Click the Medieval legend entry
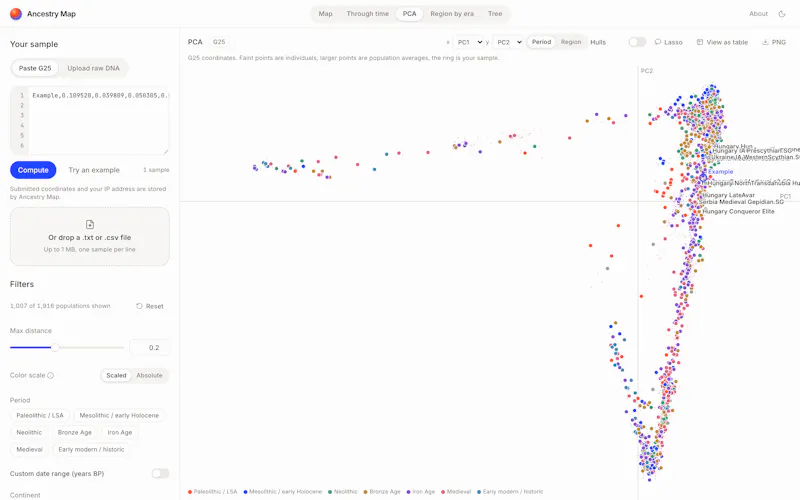The image size is (800, 500). [x=456, y=492]
